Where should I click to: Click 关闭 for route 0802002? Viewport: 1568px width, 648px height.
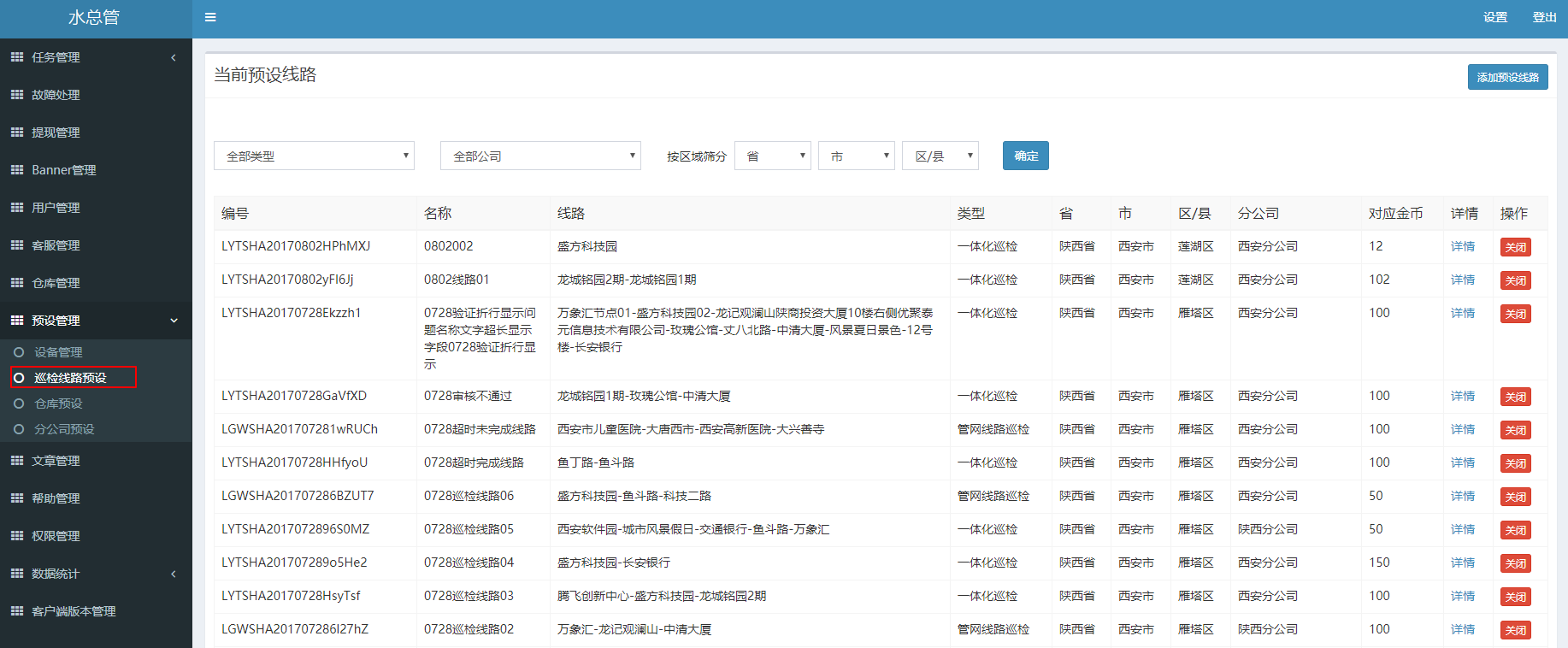[1516, 247]
